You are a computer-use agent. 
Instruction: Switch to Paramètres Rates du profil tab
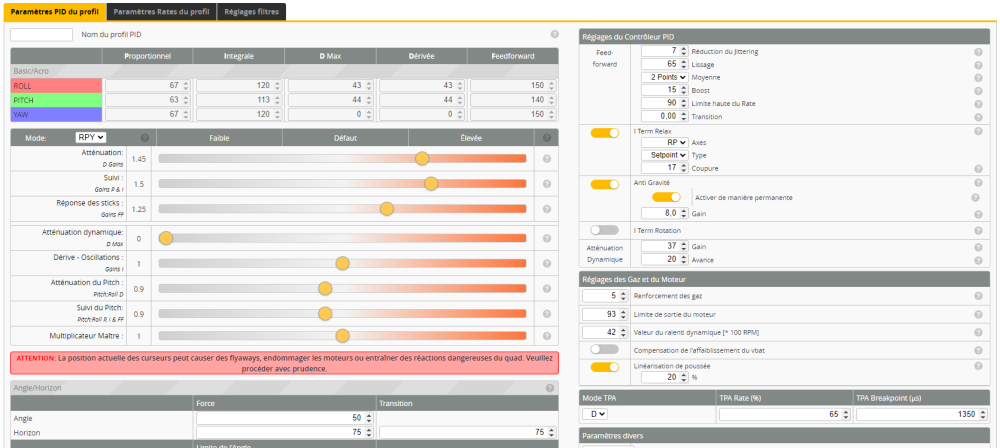161,11
